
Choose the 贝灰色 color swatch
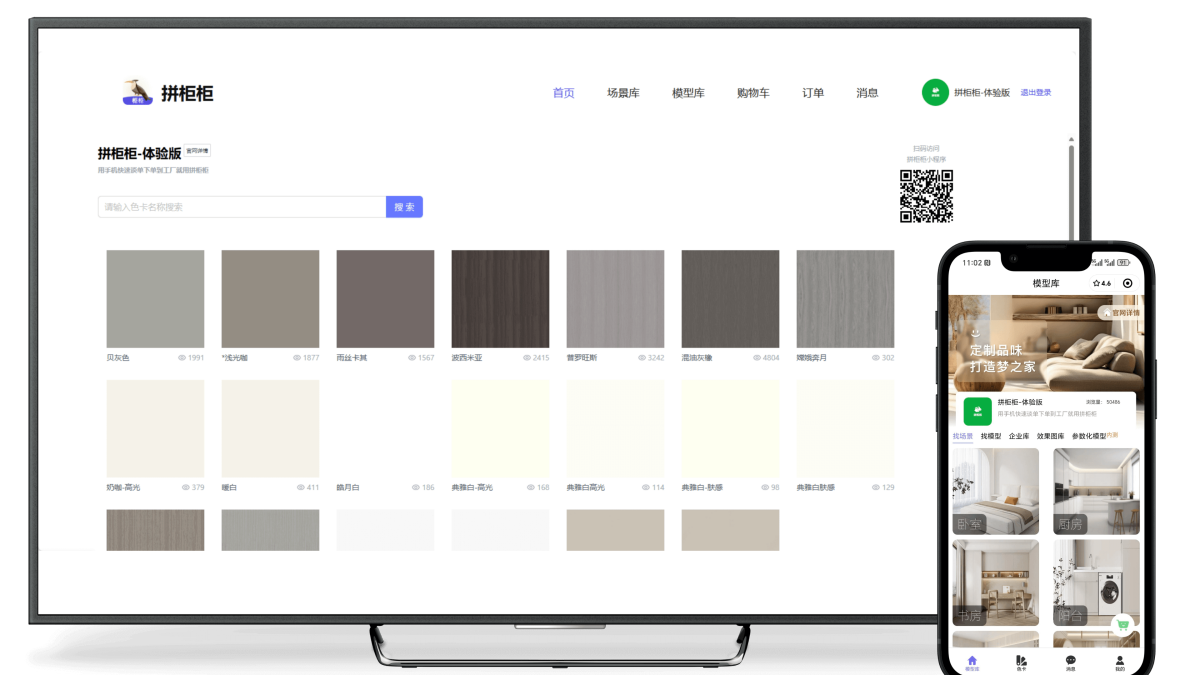tap(155, 299)
